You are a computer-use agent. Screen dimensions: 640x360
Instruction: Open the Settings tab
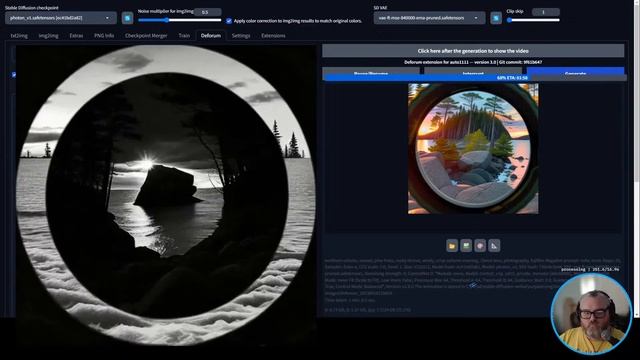tap(241, 36)
